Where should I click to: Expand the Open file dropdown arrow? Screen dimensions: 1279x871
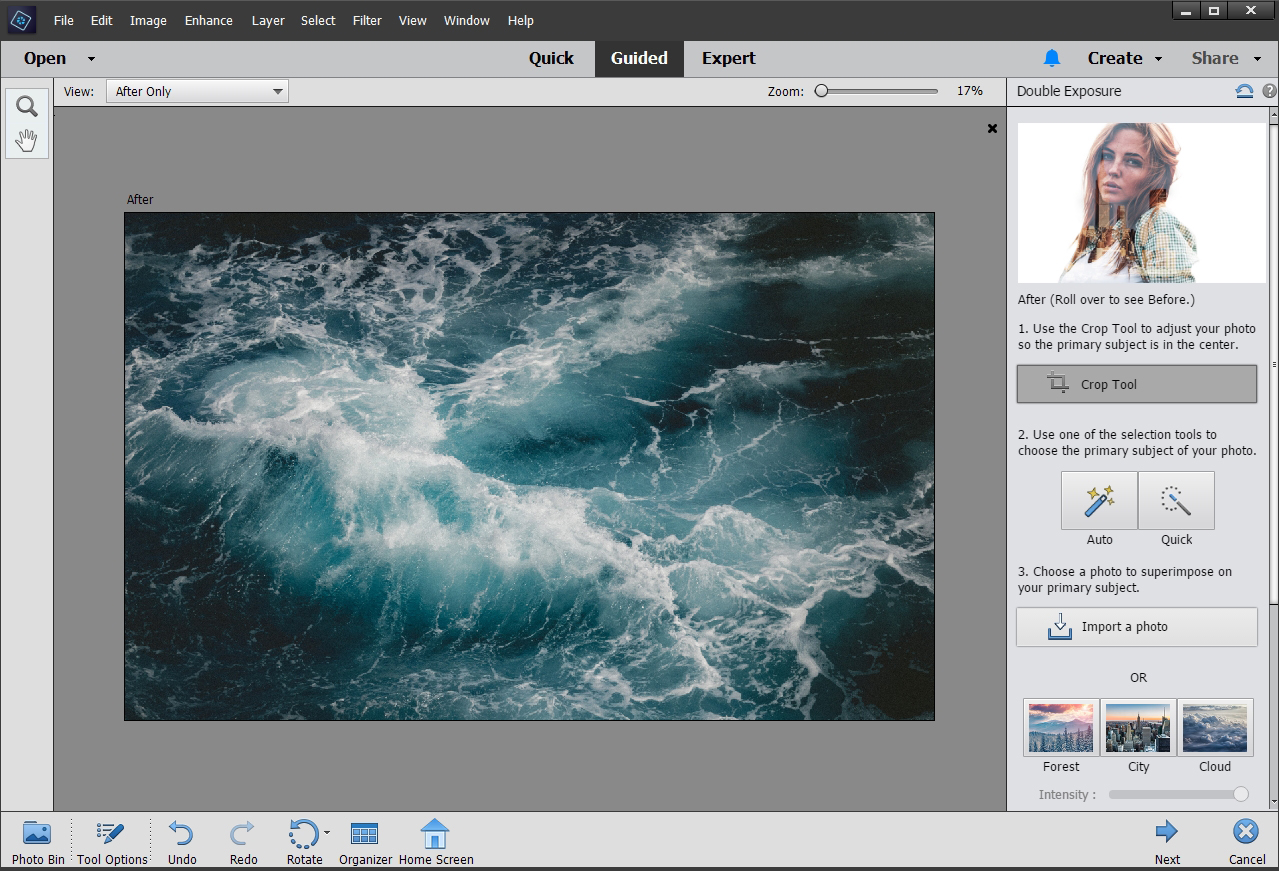91,59
